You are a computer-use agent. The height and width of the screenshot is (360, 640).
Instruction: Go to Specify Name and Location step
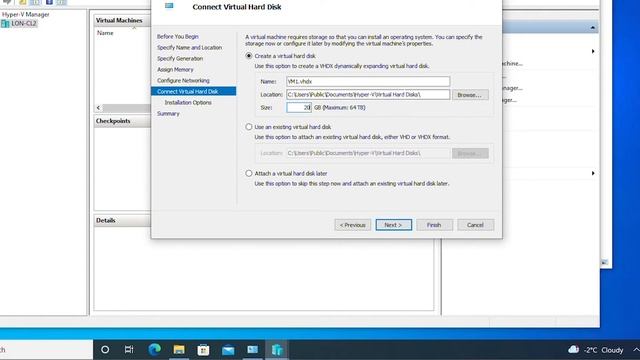(189, 48)
